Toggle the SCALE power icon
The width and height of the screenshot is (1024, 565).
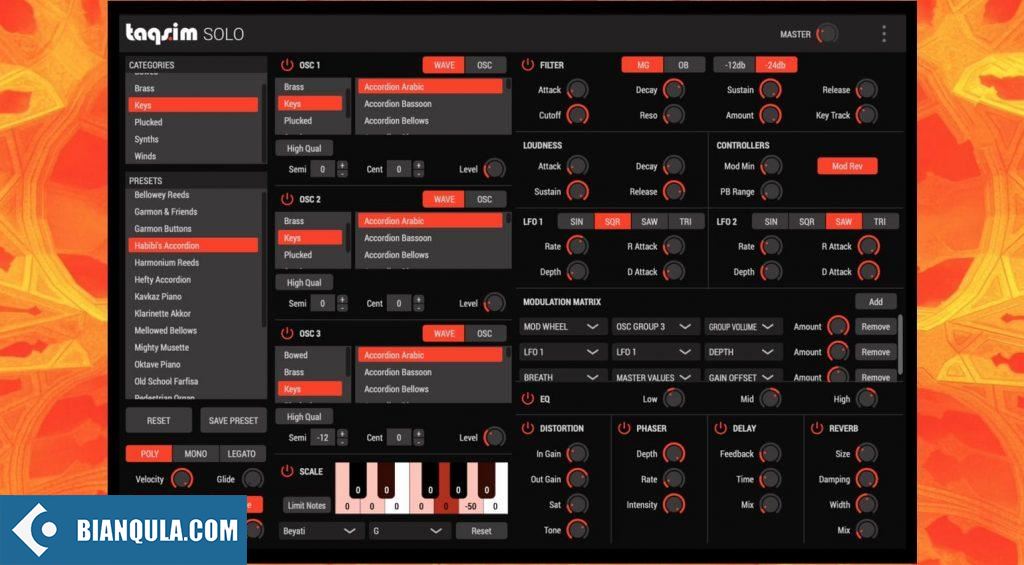287,471
